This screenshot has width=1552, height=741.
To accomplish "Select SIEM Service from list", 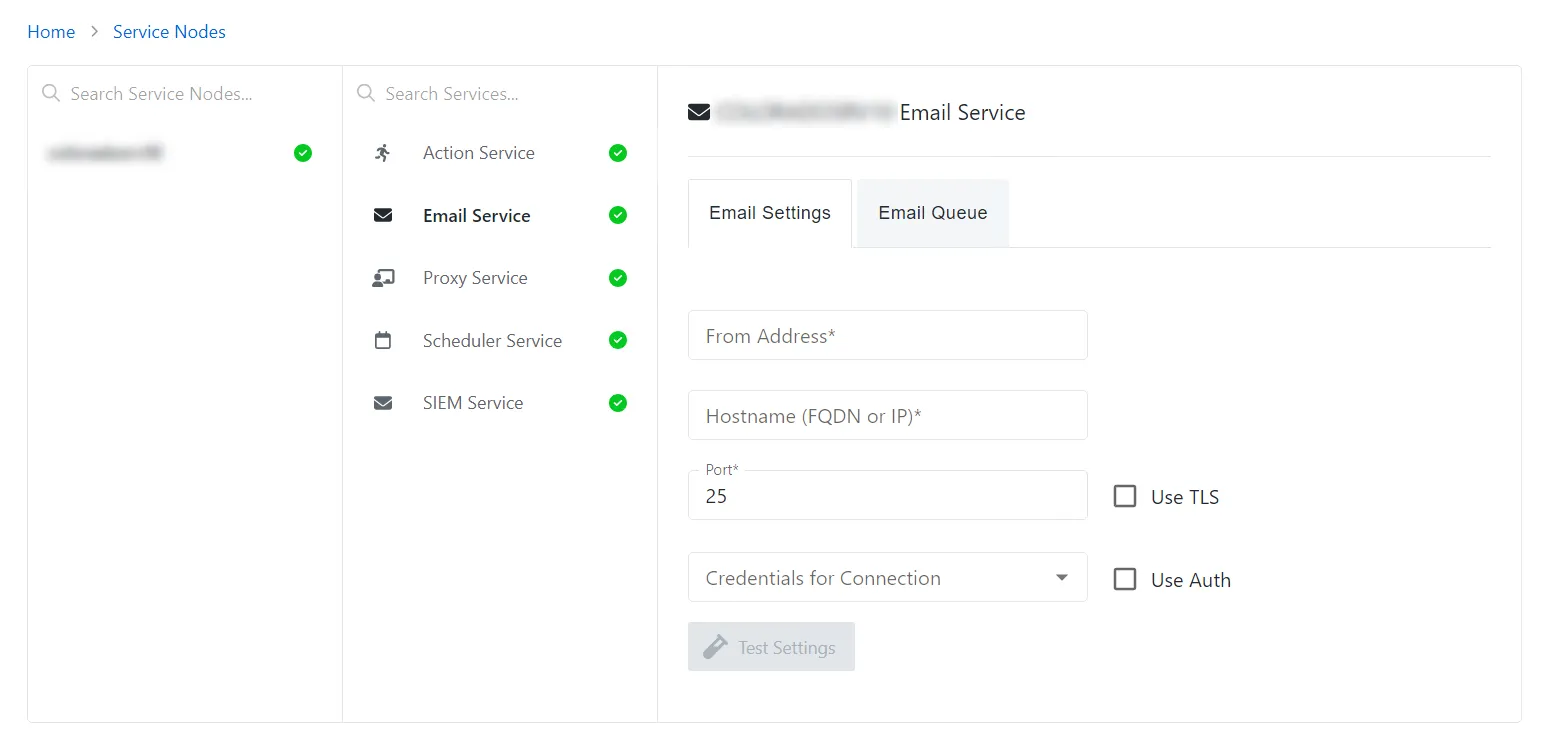I will [500, 403].
